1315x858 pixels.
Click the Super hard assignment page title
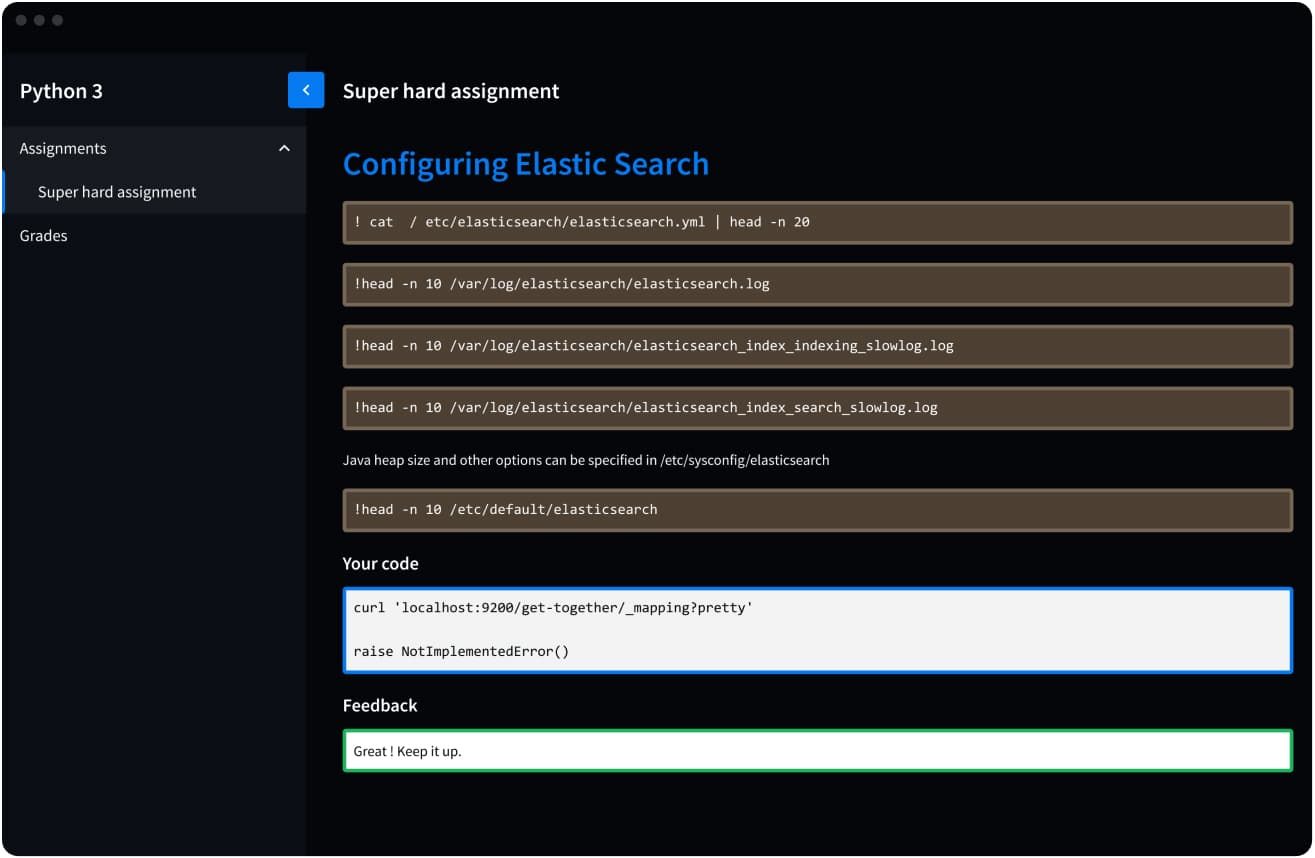tap(451, 91)
